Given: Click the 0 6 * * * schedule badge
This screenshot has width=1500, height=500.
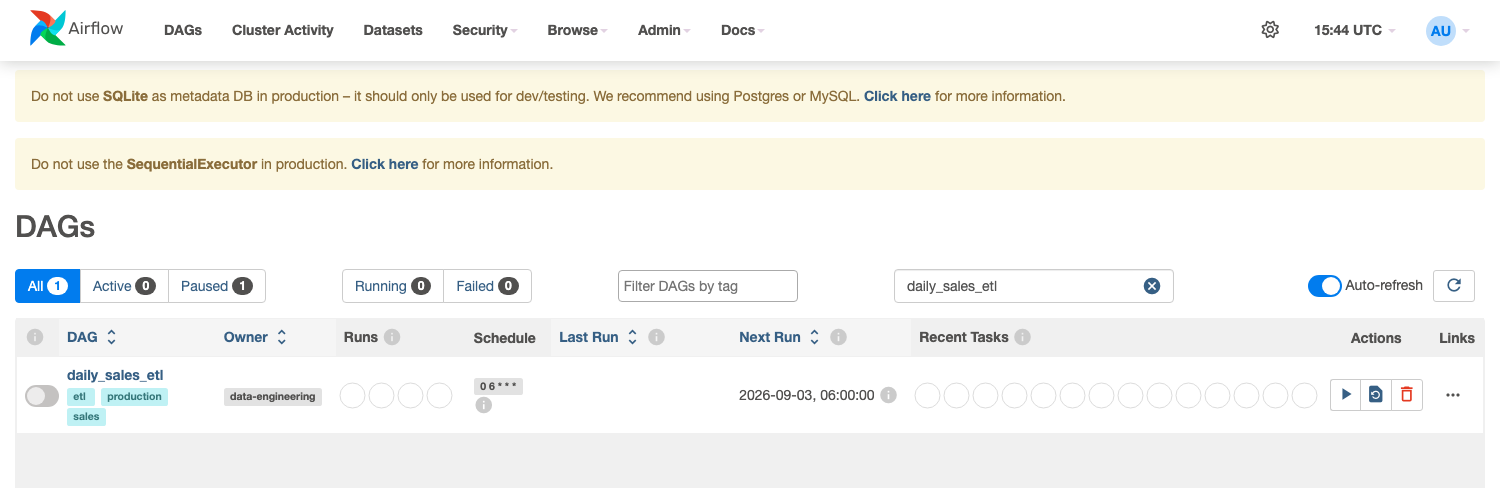Looking at the screenshot, I should pyautogui.click(x=498, y=386).
